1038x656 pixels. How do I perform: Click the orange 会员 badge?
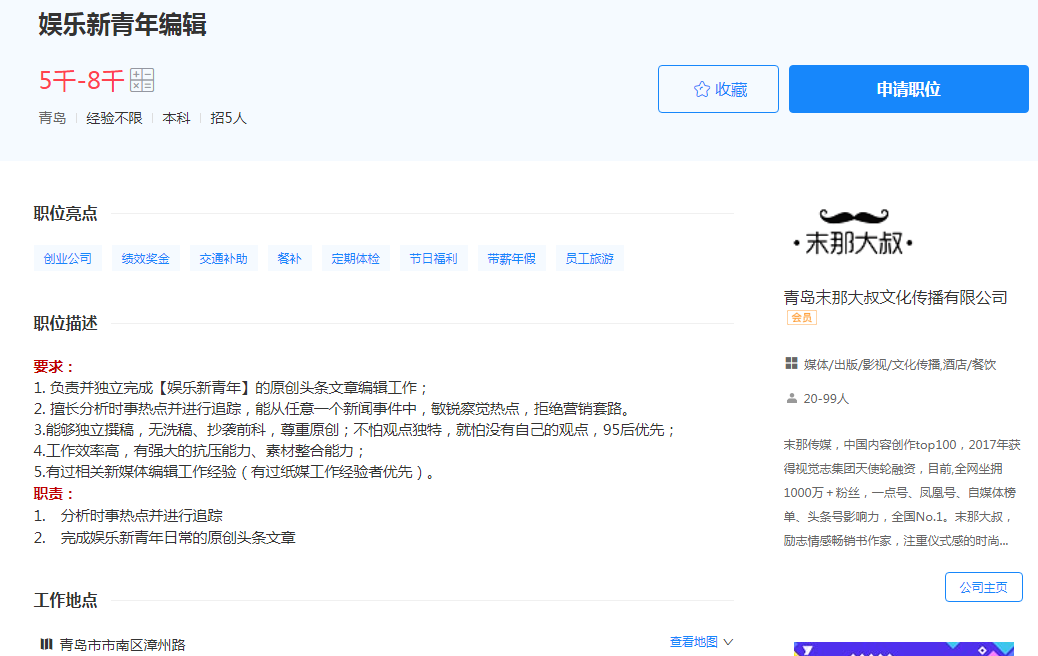[801, 318]
